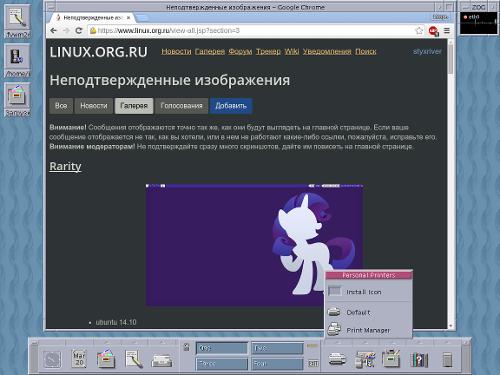Close the Неподтвержденные Chrome tab
Viewport: 500px width, 375px height.
pos(128,18)
